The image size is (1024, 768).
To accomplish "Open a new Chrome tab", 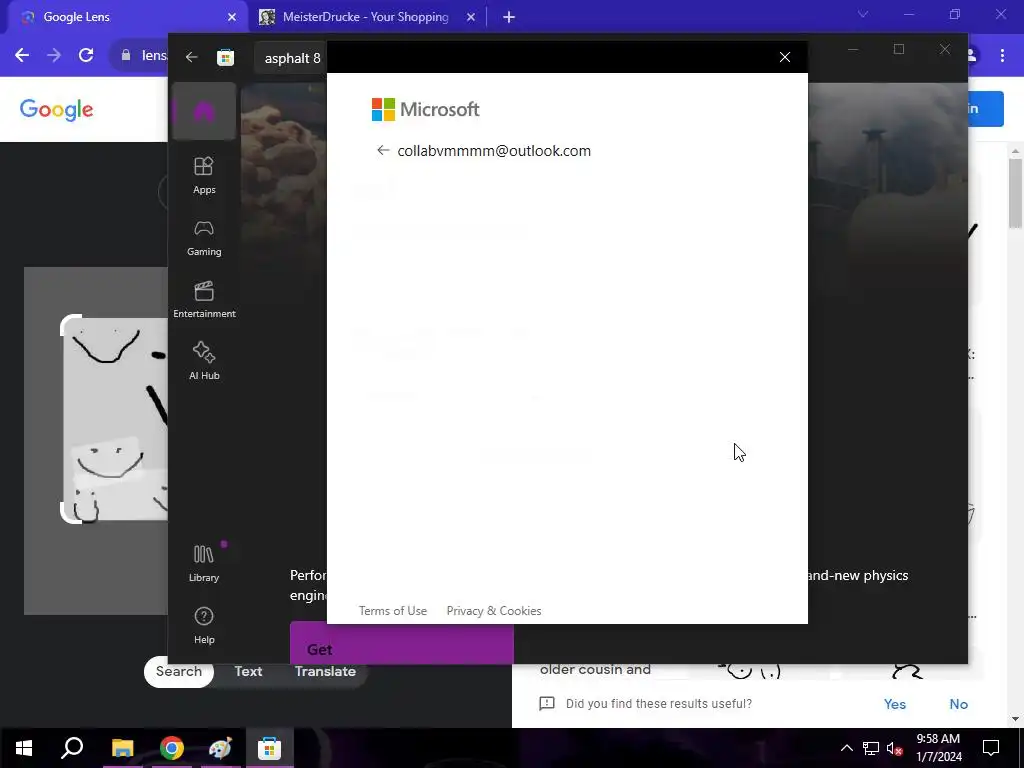I will coord(509,17).
